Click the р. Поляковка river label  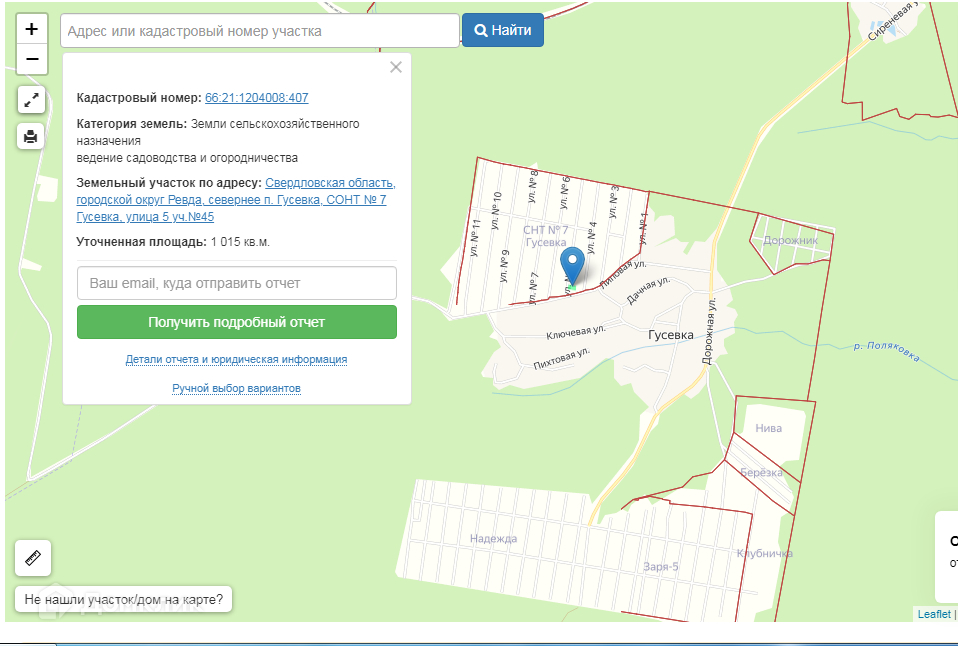click(x=887, y=351)
